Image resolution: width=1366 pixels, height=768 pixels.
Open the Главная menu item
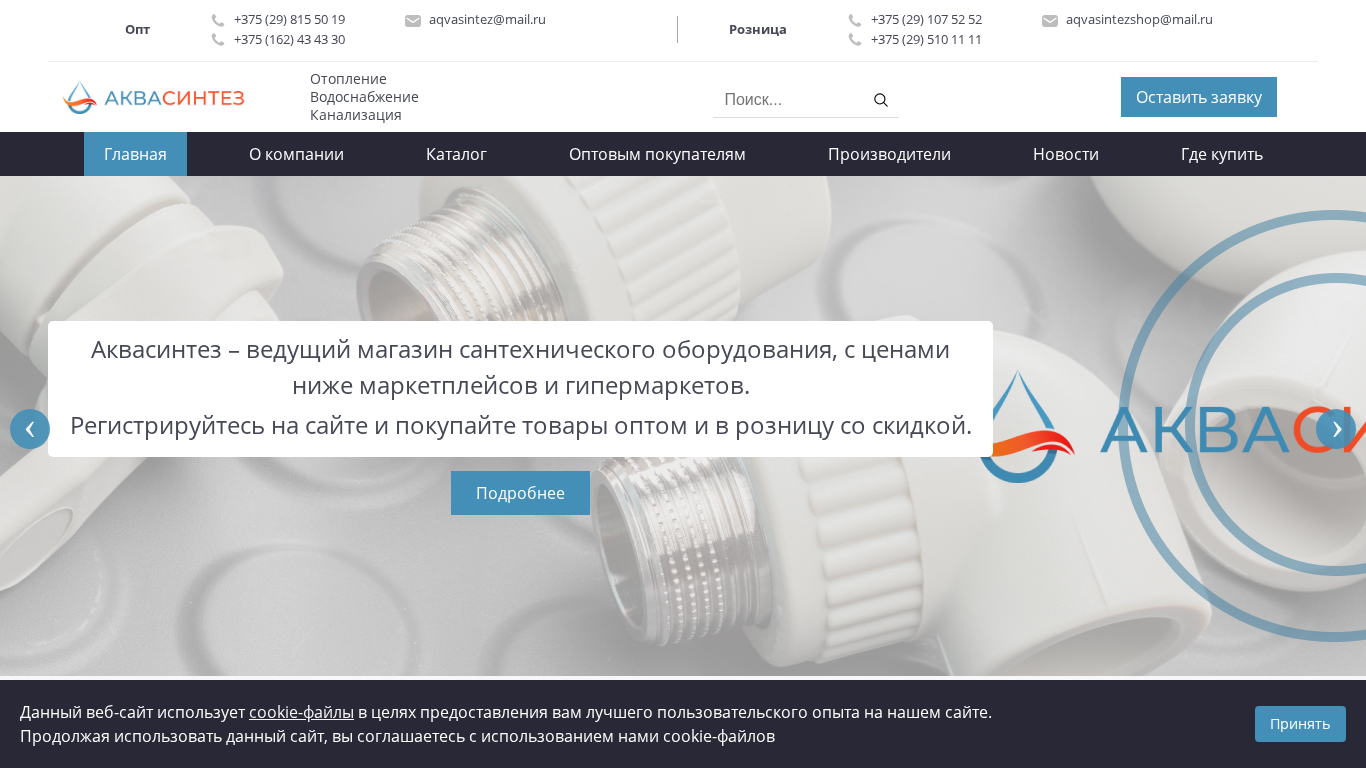(135, 154)
